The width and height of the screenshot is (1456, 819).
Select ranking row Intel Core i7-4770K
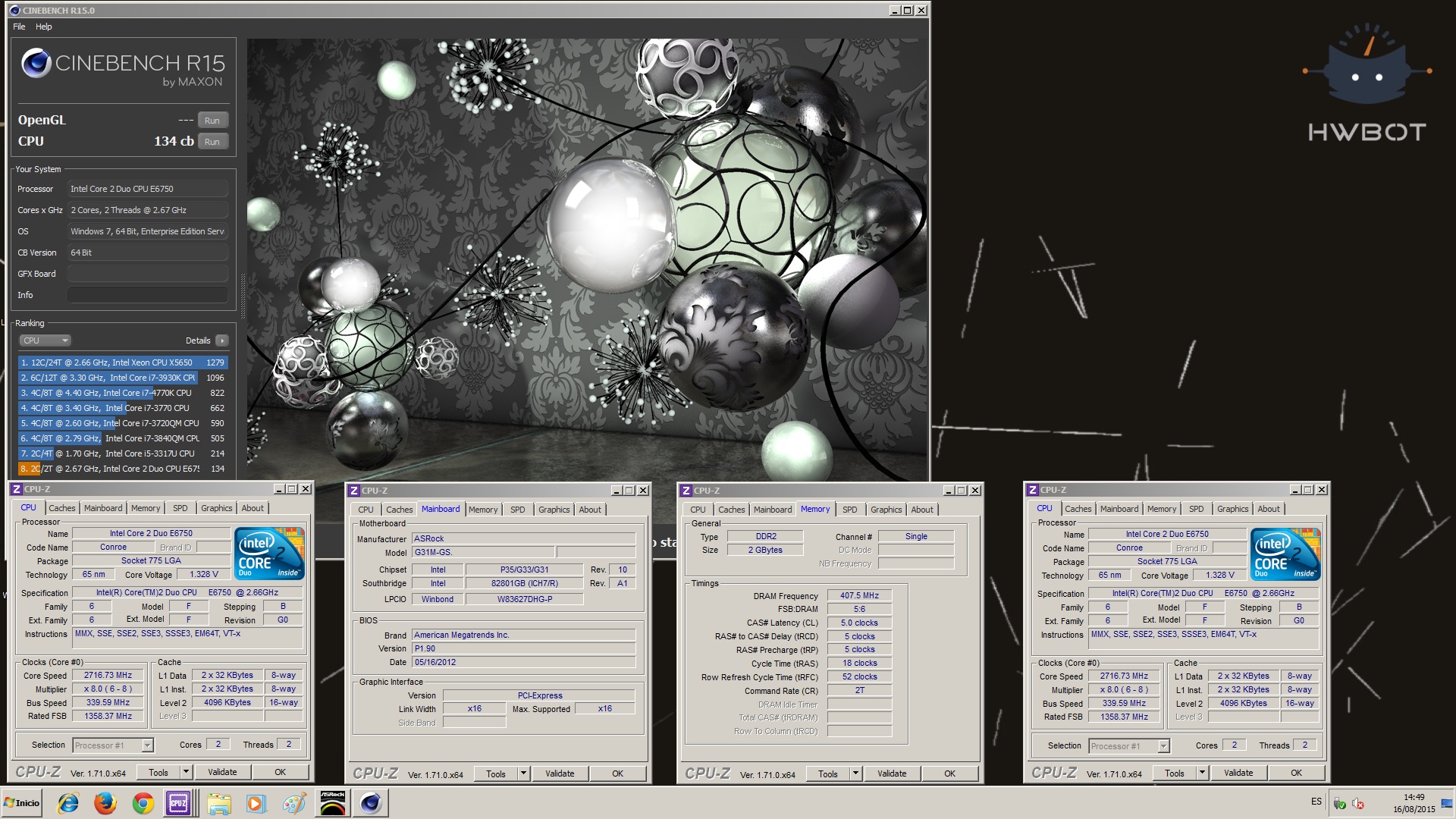123,393
